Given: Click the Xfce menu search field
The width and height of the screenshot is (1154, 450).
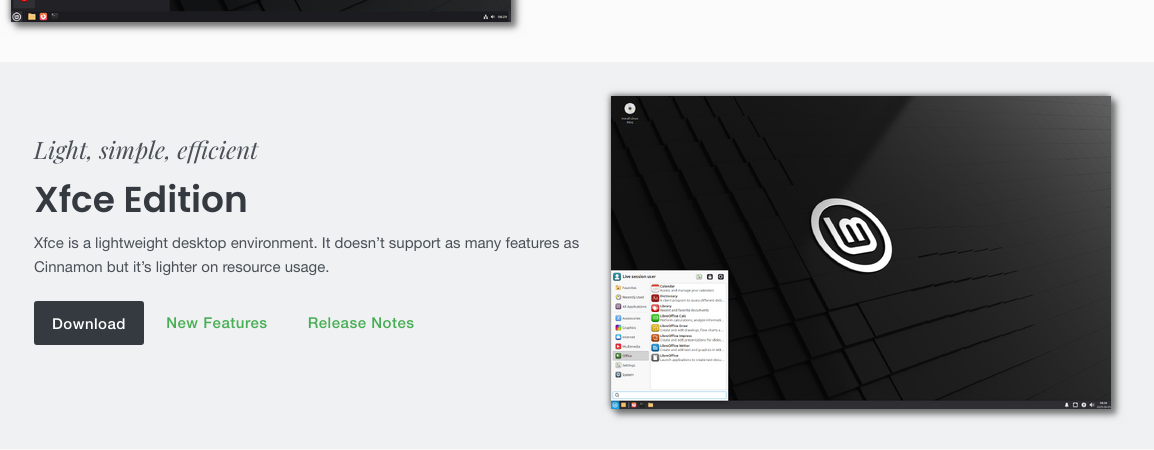Looking at the screenshot, I should tap(669, 395).
